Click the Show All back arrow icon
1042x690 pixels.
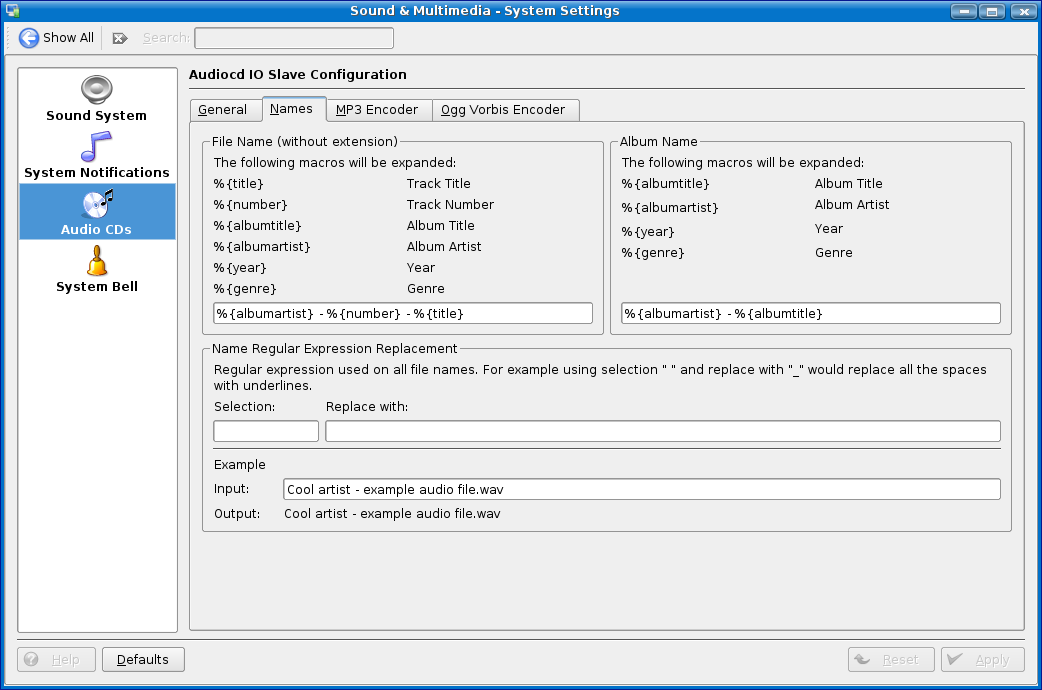tap(29, 38)
